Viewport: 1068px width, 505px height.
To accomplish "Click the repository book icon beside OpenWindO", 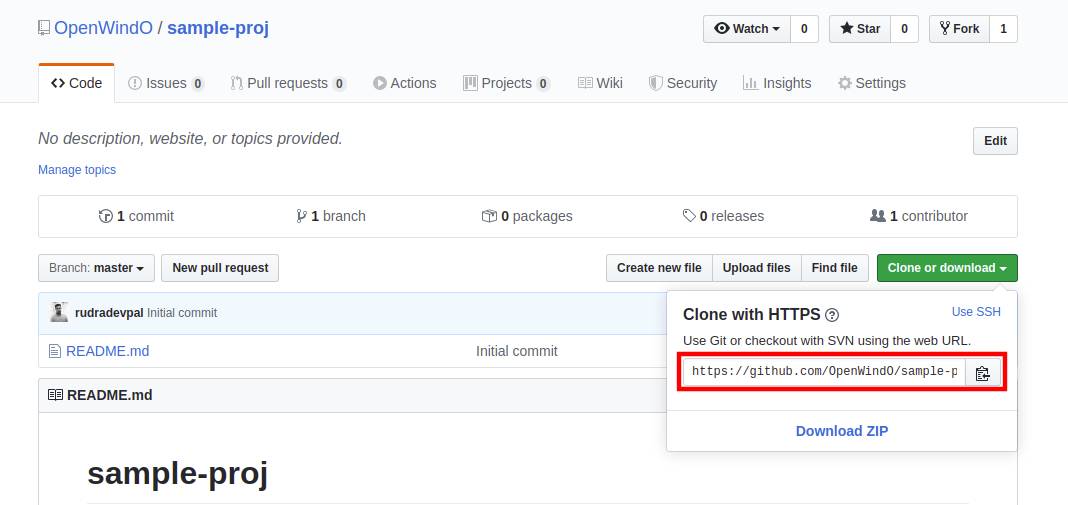I will (44, 28).
